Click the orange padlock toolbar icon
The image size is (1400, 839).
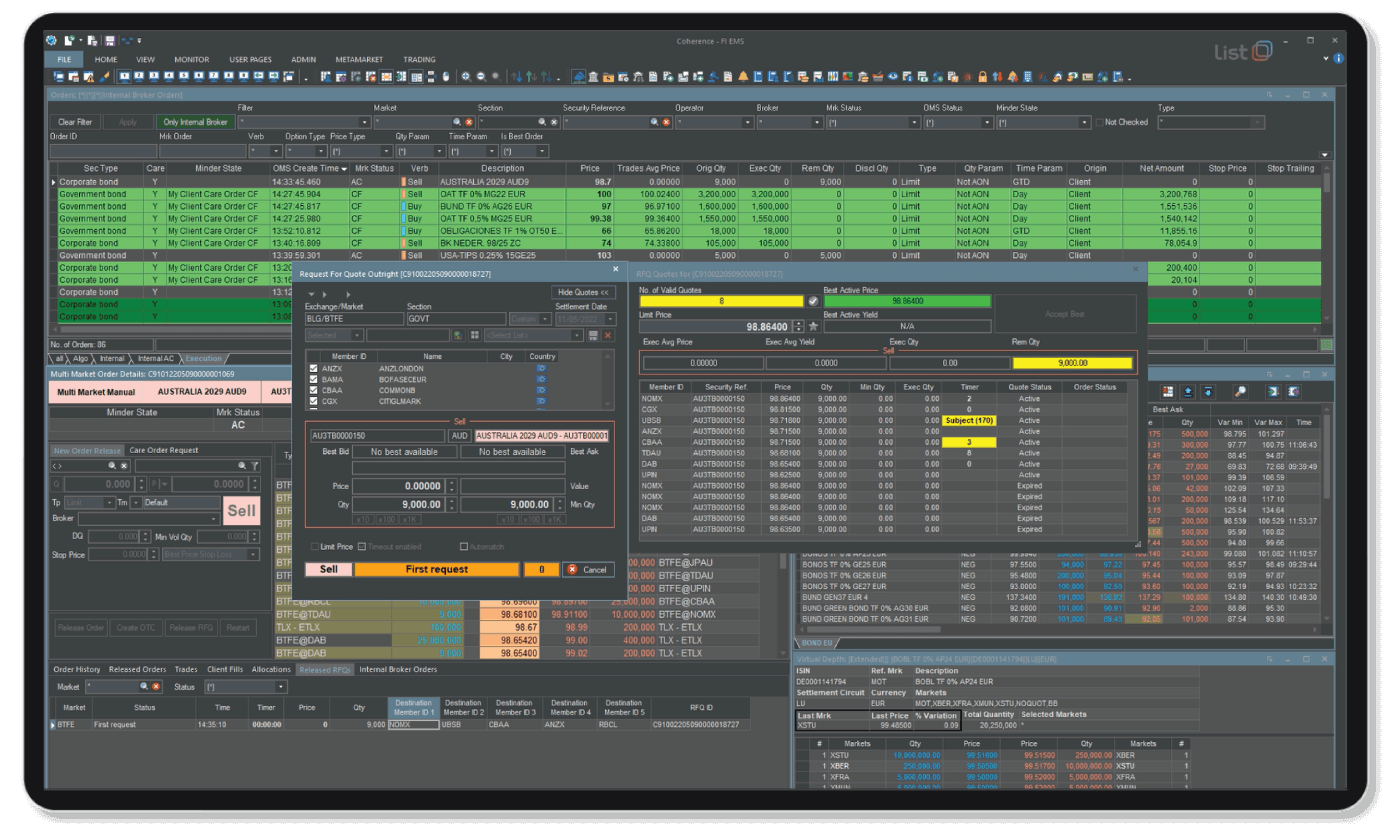[982, 76]
